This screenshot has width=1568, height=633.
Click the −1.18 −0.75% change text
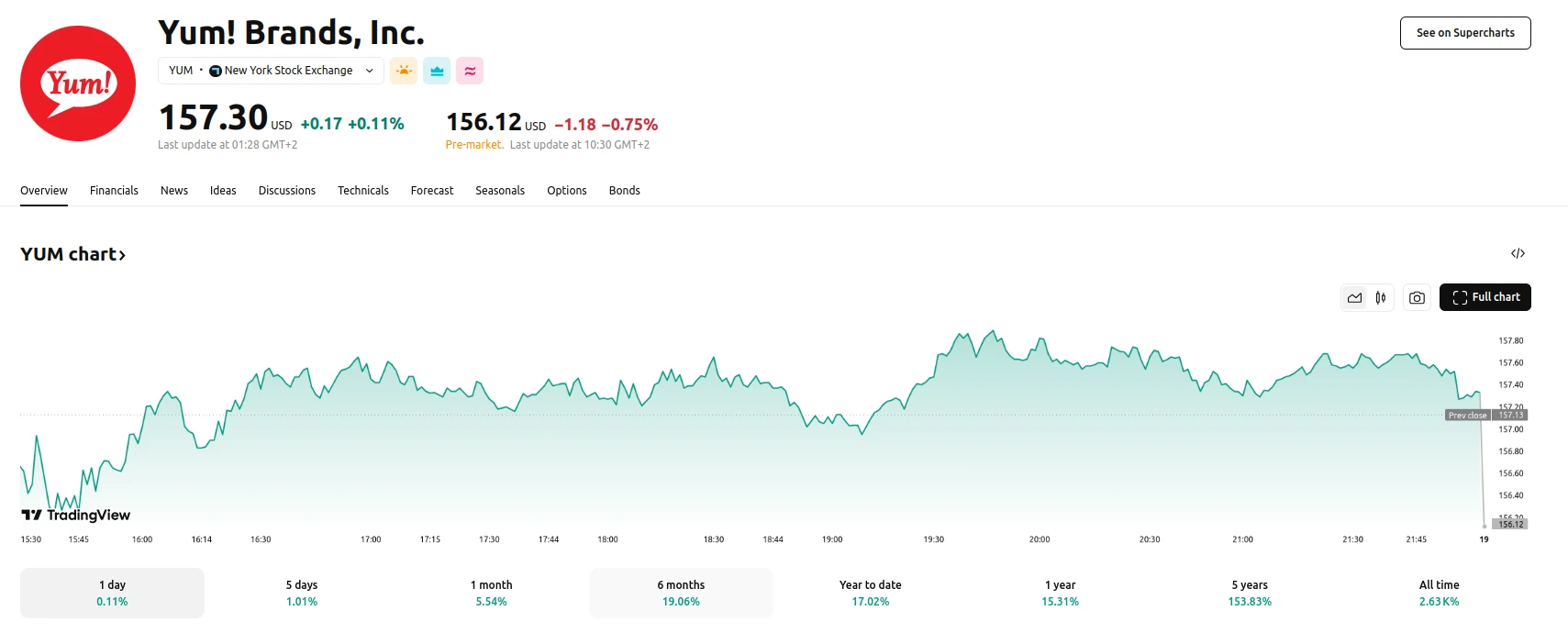[x=606, y=125]
